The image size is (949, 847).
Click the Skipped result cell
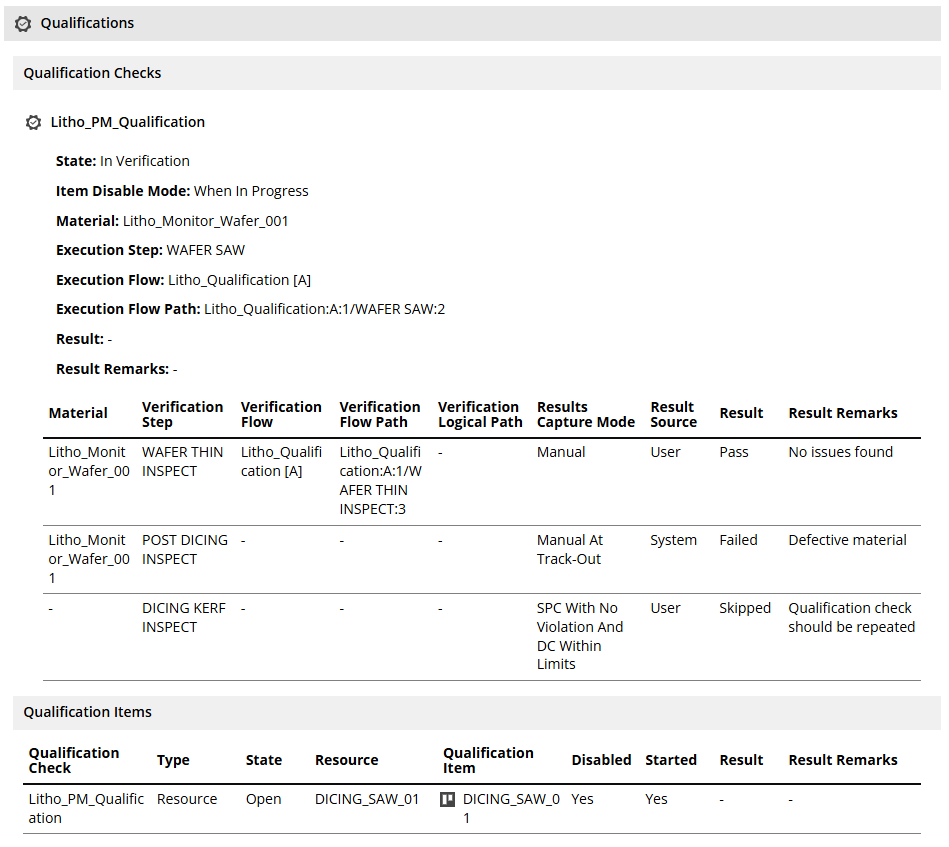point(745,608)
